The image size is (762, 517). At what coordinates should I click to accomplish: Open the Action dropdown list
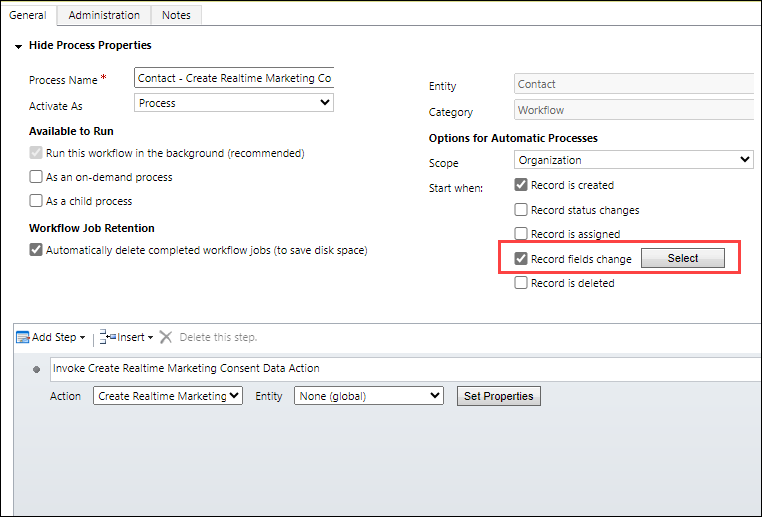pos(168,396)
